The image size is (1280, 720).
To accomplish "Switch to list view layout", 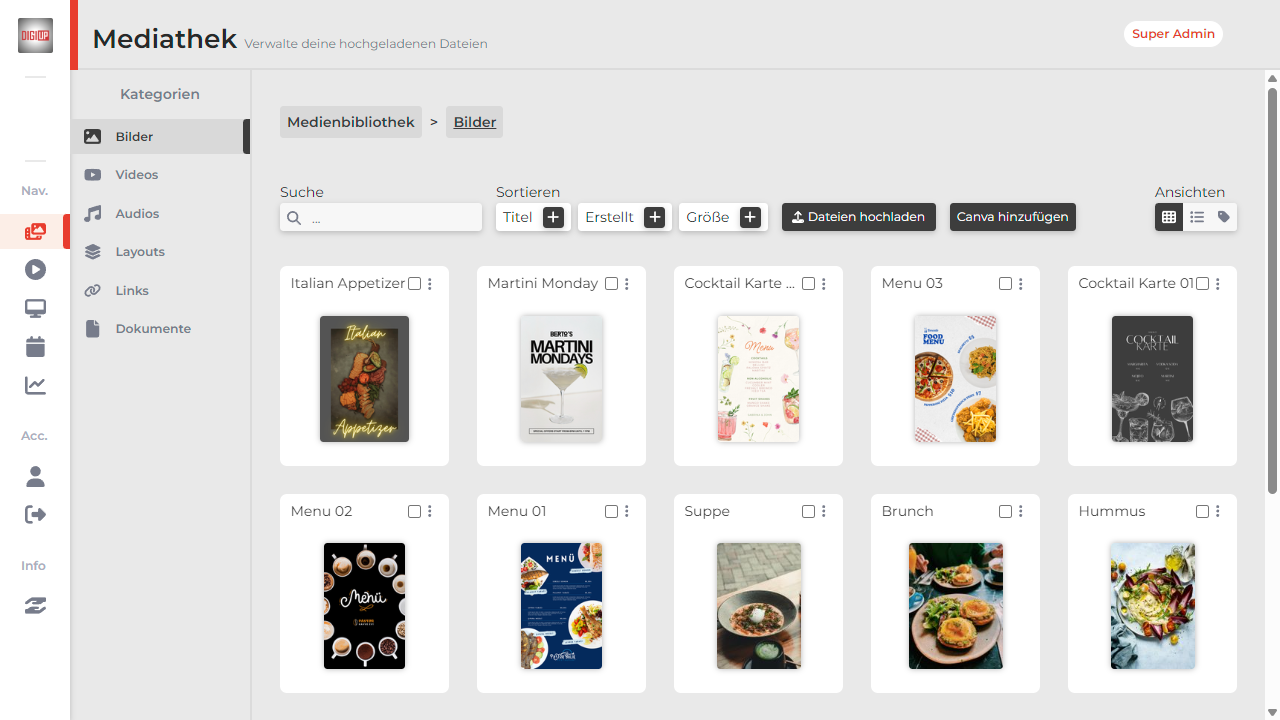I will pyautogui.click(x=1196, y=217).
